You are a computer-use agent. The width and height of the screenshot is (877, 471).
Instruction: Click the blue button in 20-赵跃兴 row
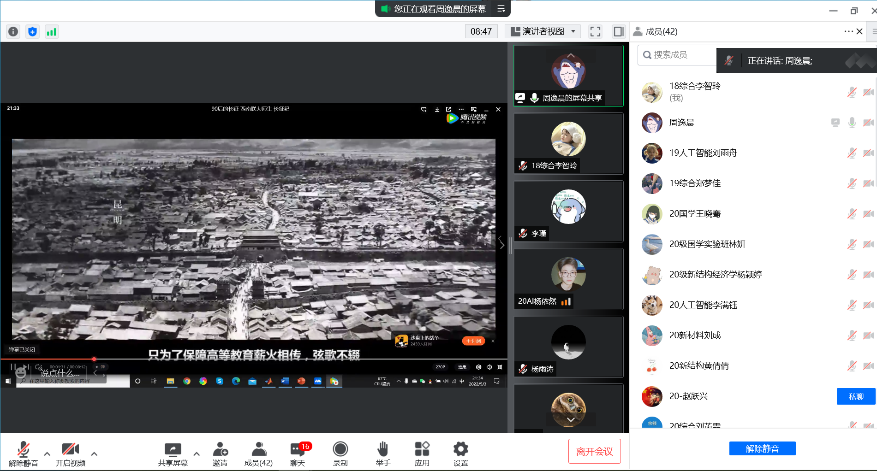tap(856, 396)
